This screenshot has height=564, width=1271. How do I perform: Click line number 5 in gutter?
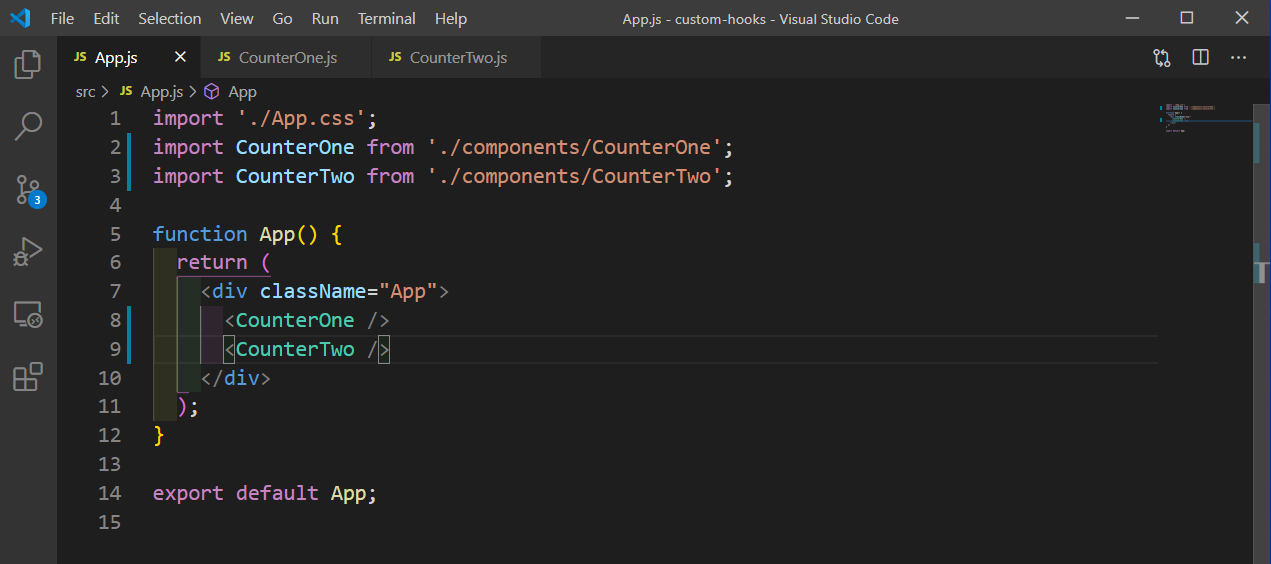115,234
